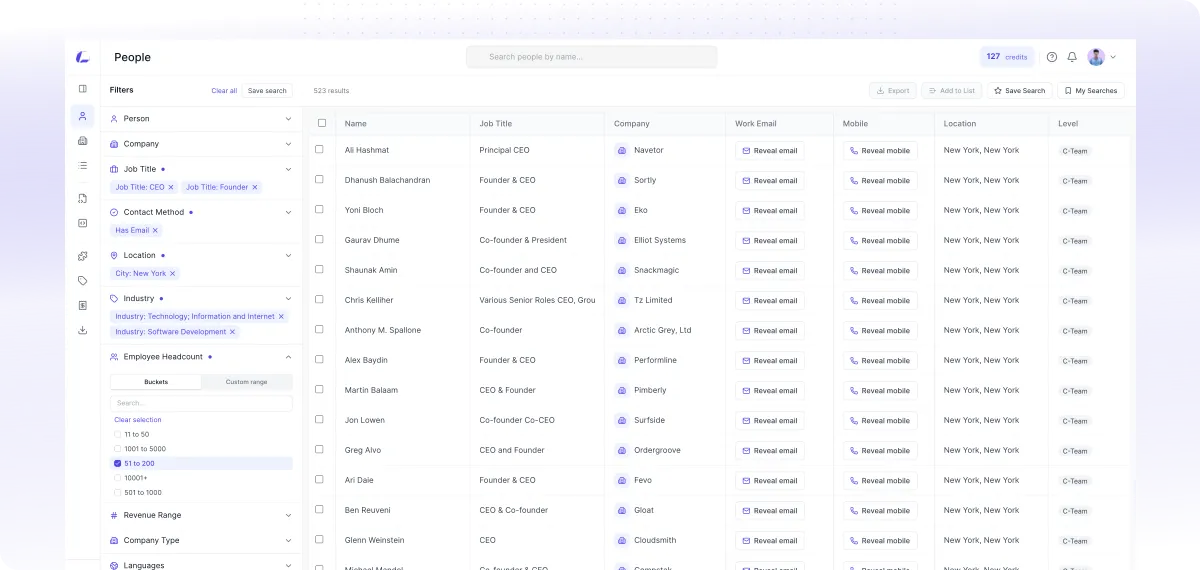
Task: Check the 10001+ headcount bucket
Action: [x=118, y=478]
